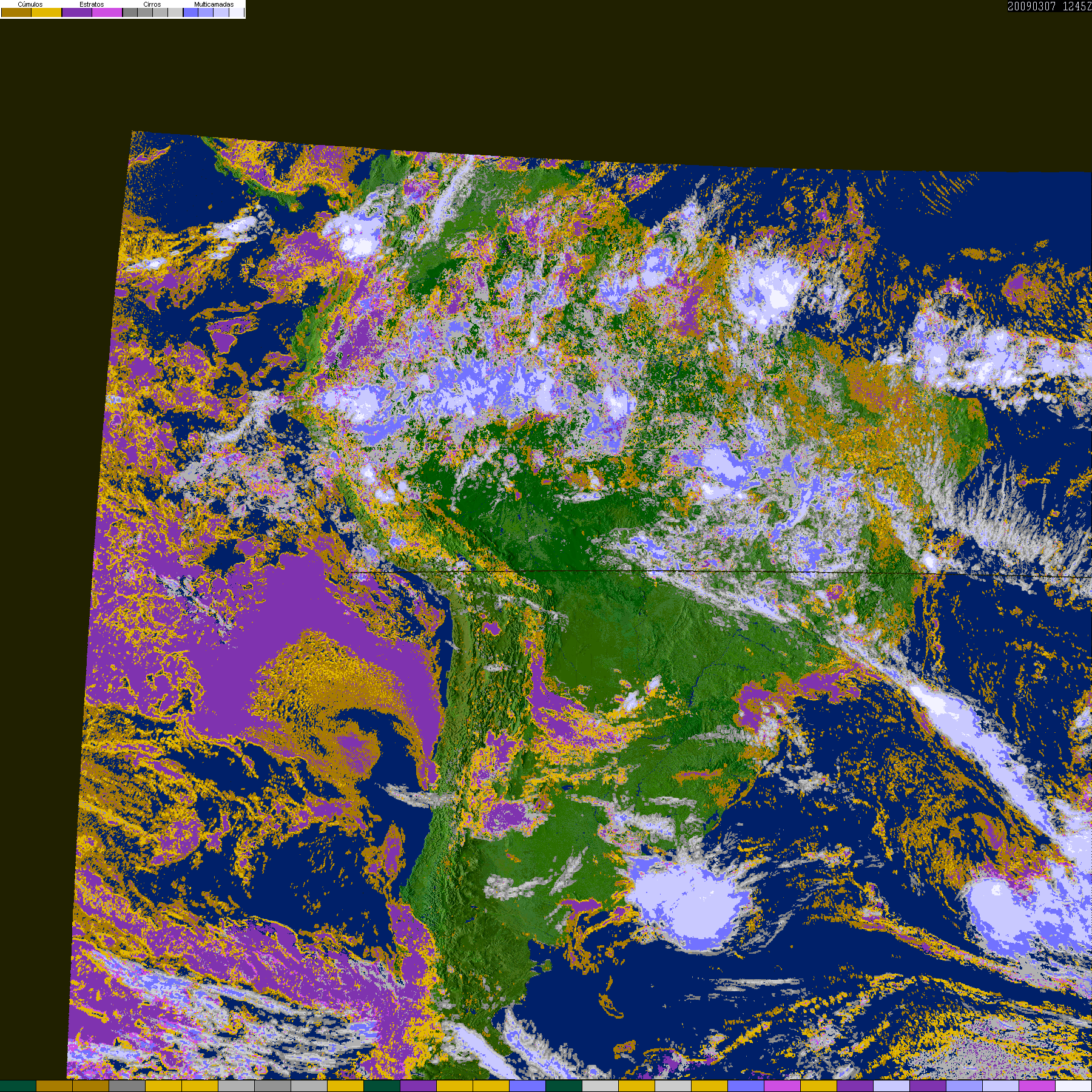
Task: Choose the near-white last Multicamadas swatch
Action: click(236, 12)
